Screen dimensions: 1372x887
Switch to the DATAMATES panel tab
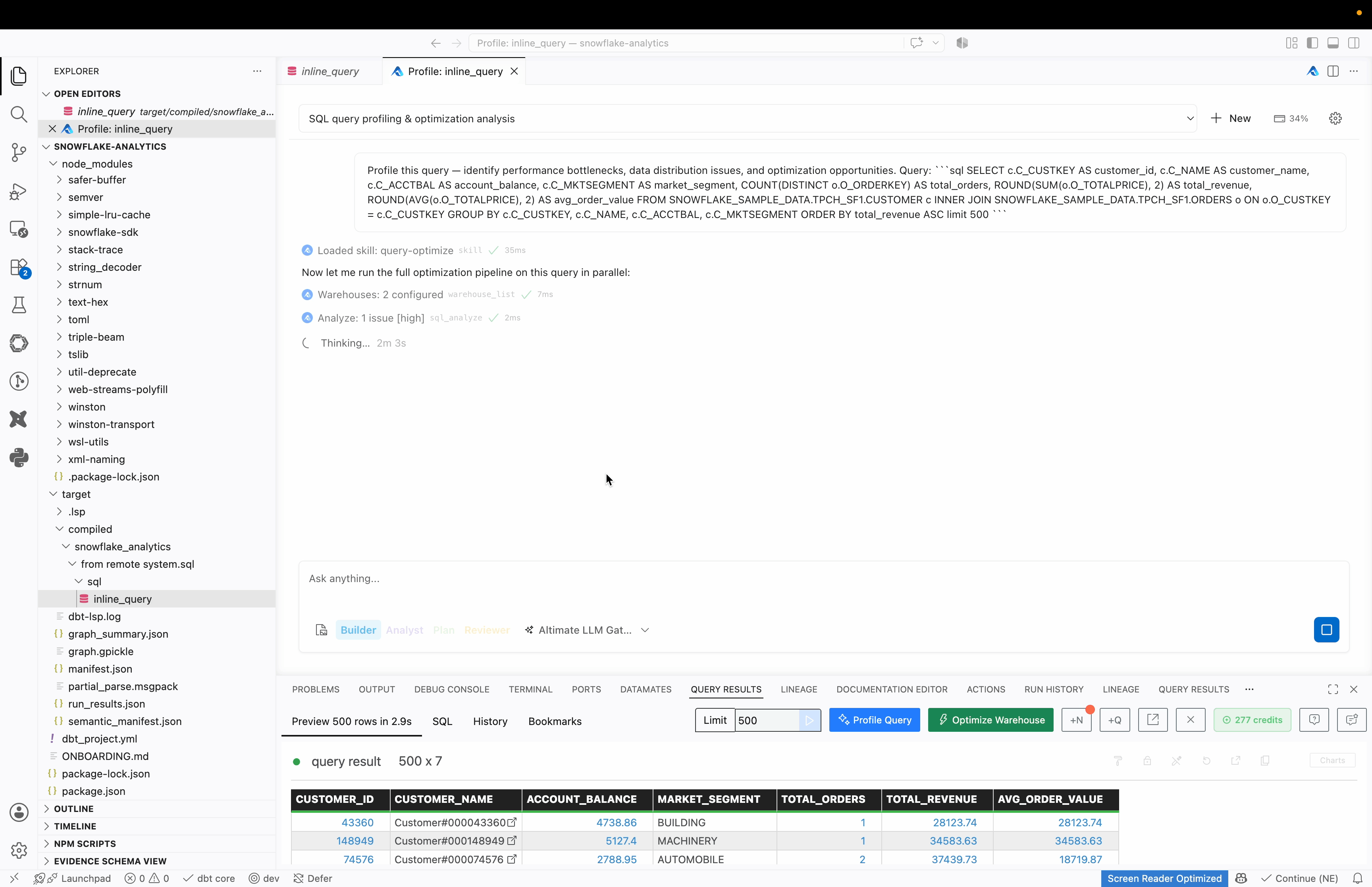click(646, 689)
